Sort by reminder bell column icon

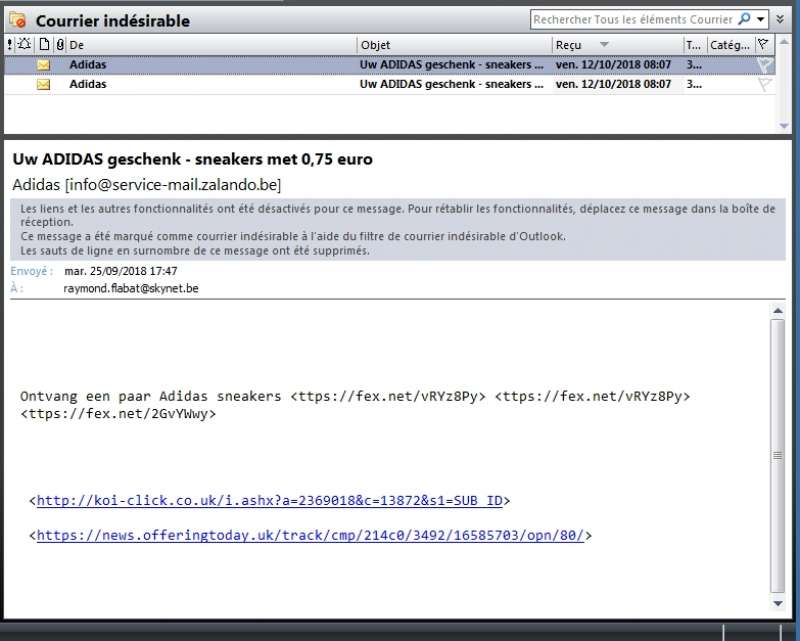(x=25, y=45)
